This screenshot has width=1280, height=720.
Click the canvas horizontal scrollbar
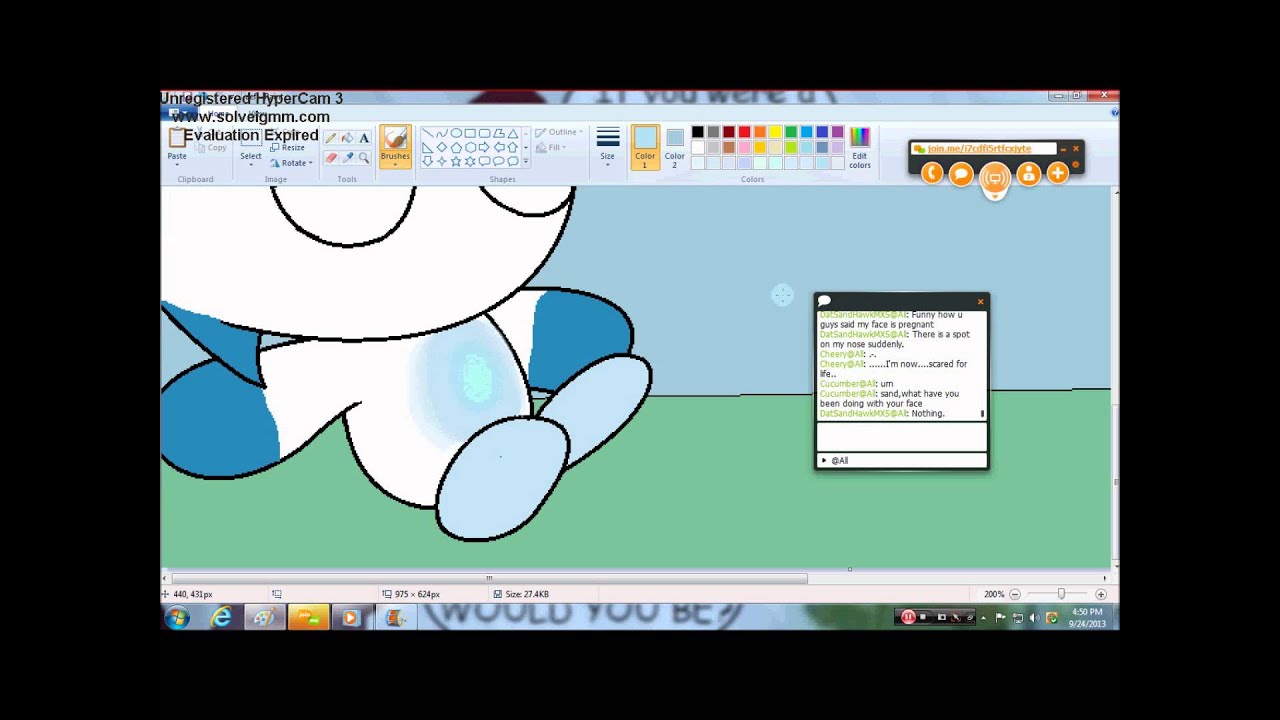pyautogui.click(x=489, y=578)
